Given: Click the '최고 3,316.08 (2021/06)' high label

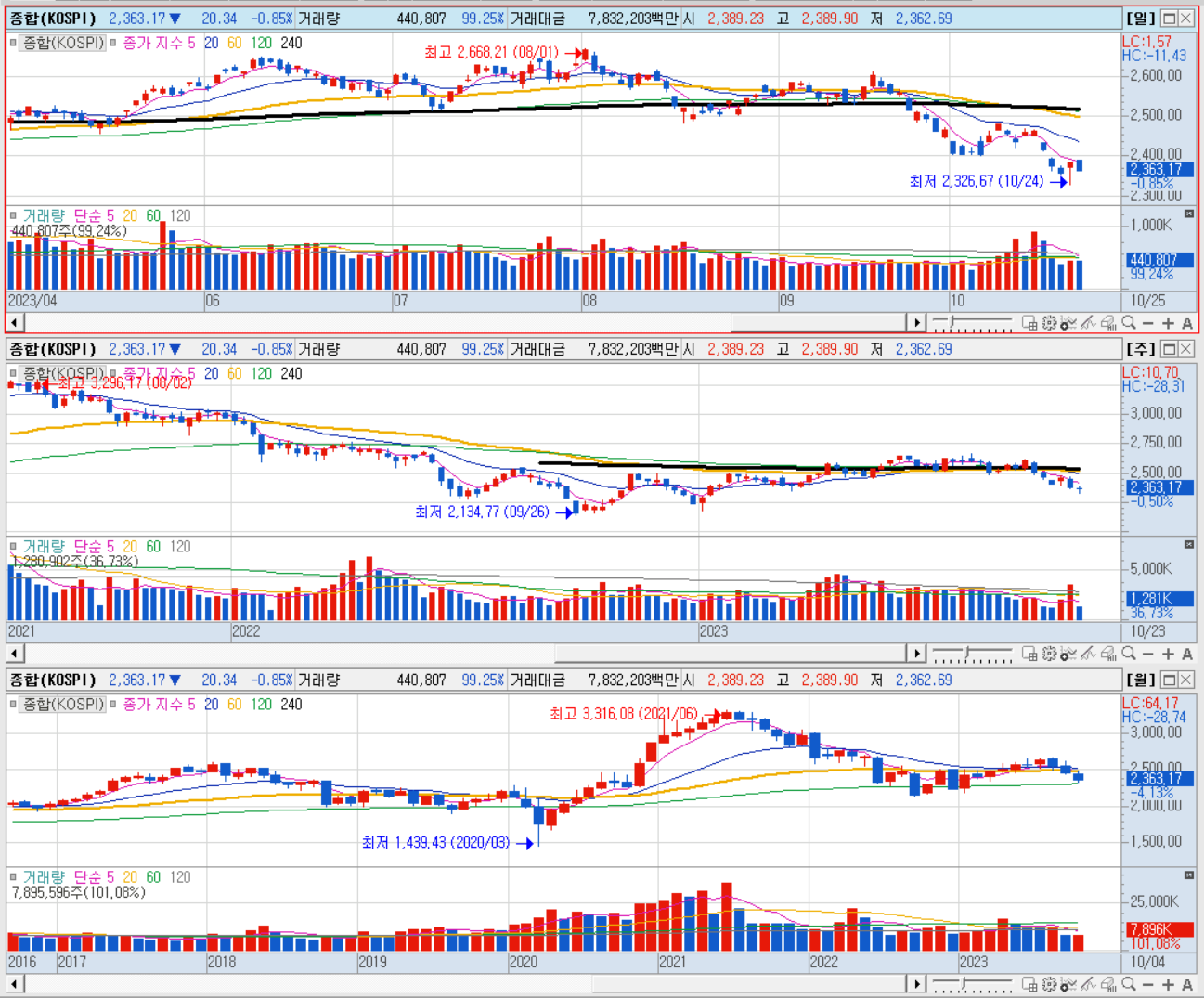Looking at the screenshot, I should click(623, 714).
